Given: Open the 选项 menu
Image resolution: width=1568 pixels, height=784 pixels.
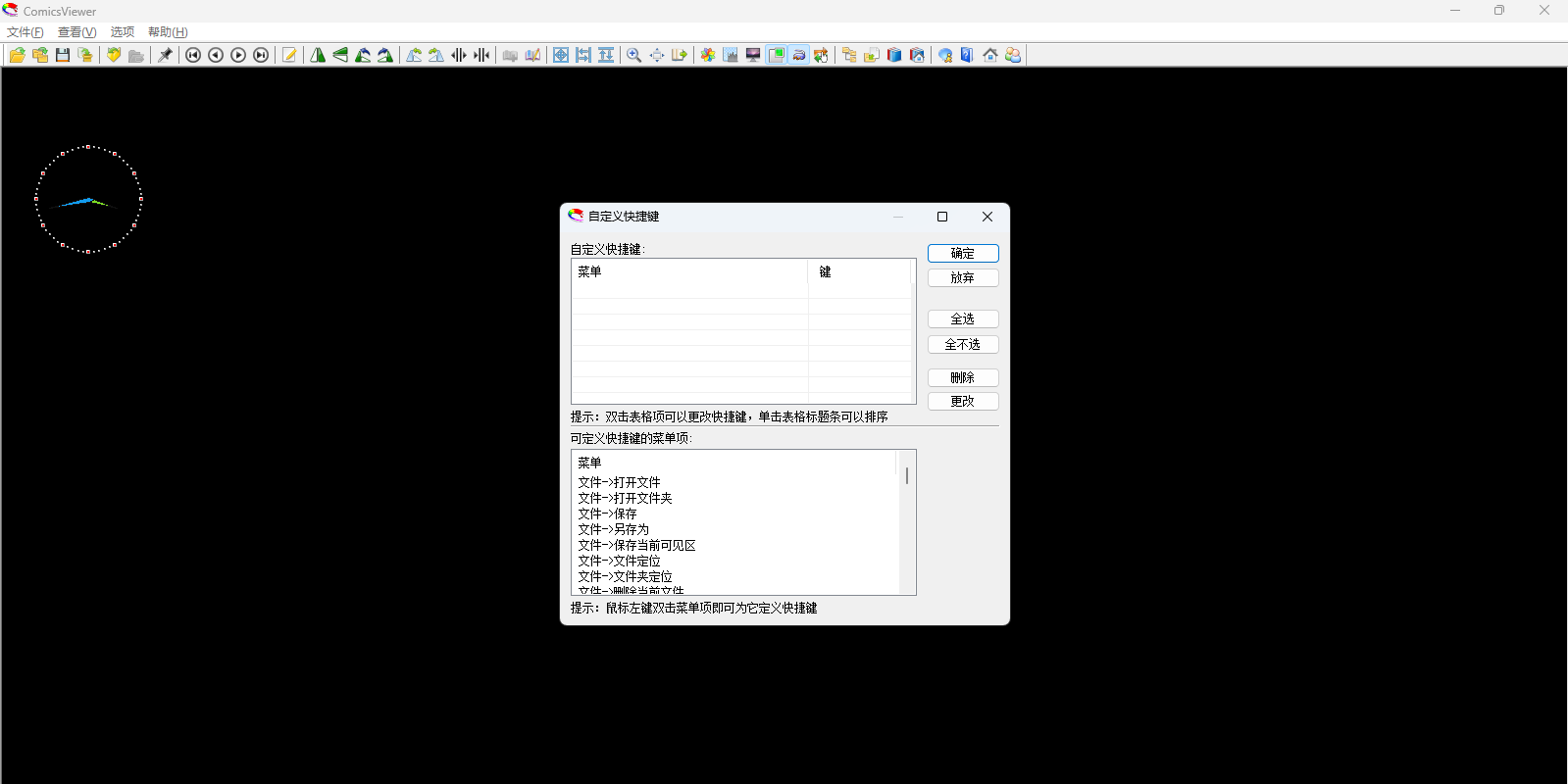Looking at the screenshot, I should tap(123, 32).
